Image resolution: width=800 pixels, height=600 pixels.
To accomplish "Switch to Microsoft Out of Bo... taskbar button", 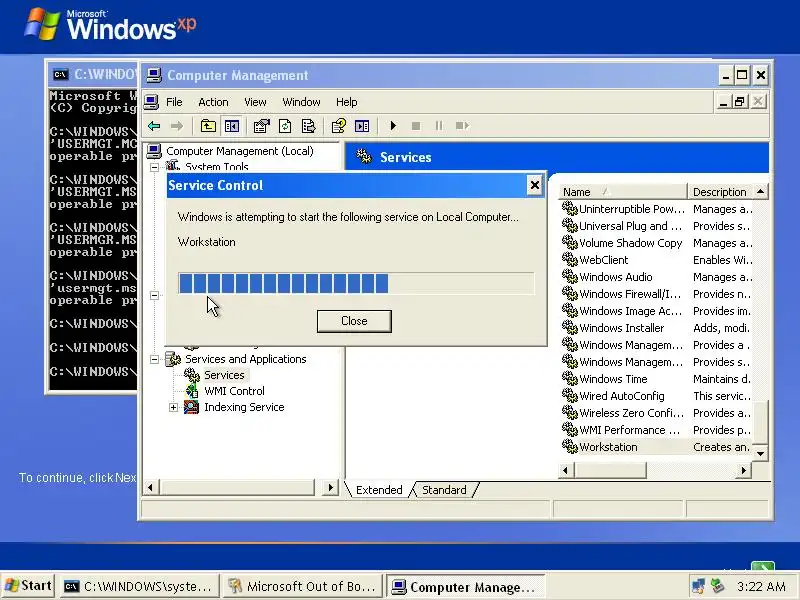I will point(302,586).
